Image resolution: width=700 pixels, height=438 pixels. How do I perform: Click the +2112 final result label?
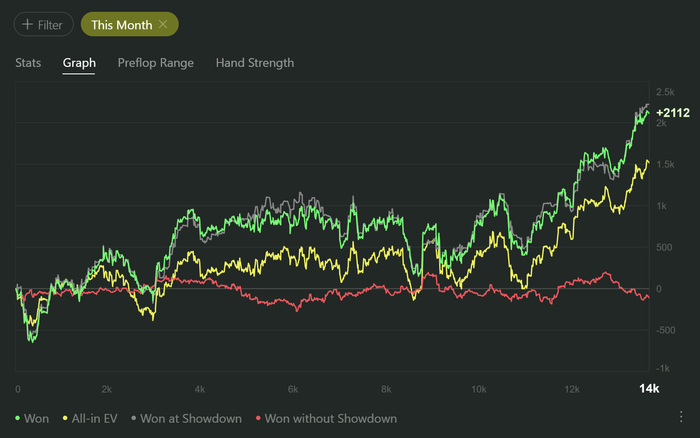673,113
